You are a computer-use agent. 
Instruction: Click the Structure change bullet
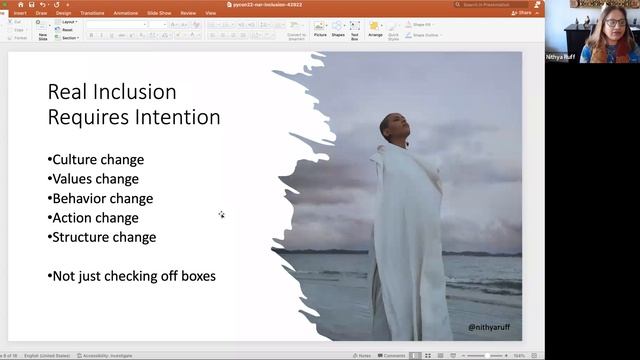pyautogui.click(x=102, y=237)
